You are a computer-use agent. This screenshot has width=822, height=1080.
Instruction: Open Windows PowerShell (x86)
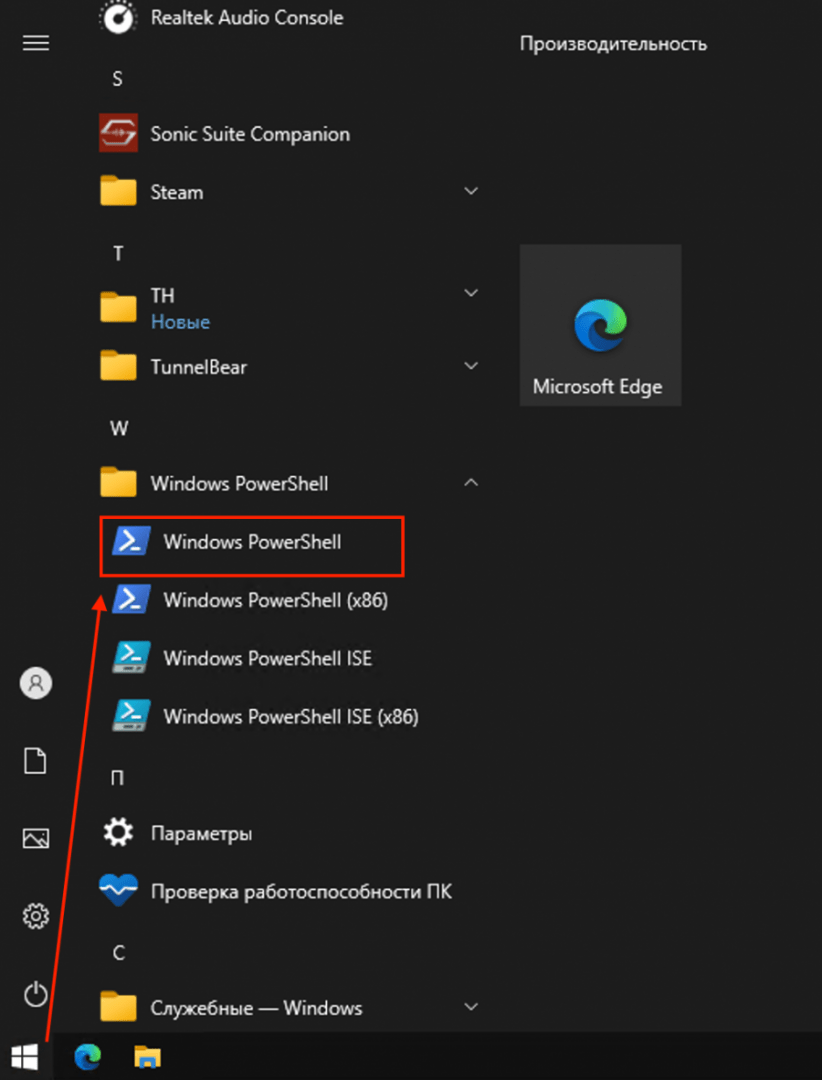275,600
